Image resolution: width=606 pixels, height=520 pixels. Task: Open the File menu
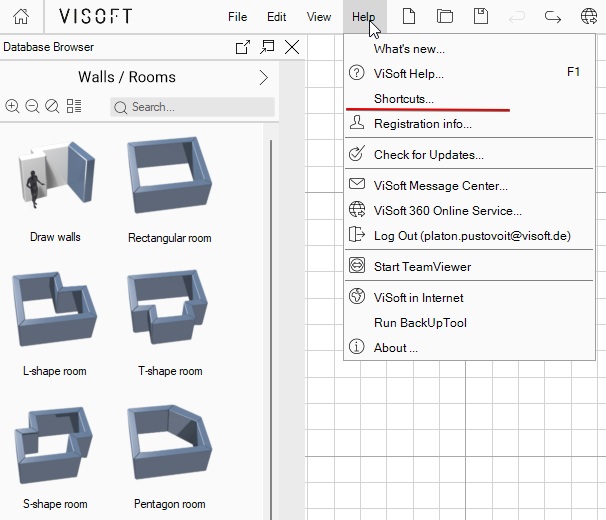[237, 17]
